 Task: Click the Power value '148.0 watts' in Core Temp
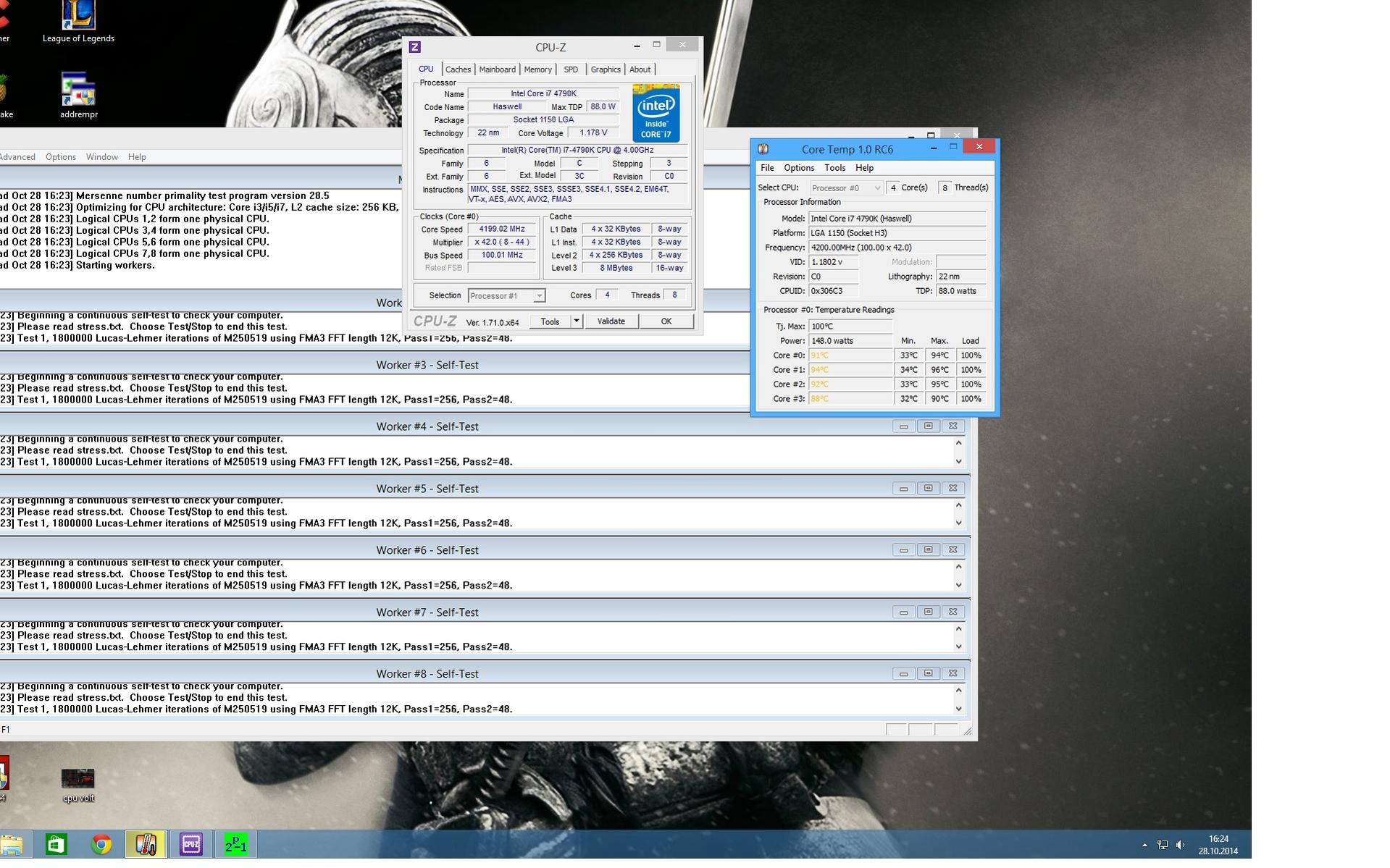(x=850, y=341)
